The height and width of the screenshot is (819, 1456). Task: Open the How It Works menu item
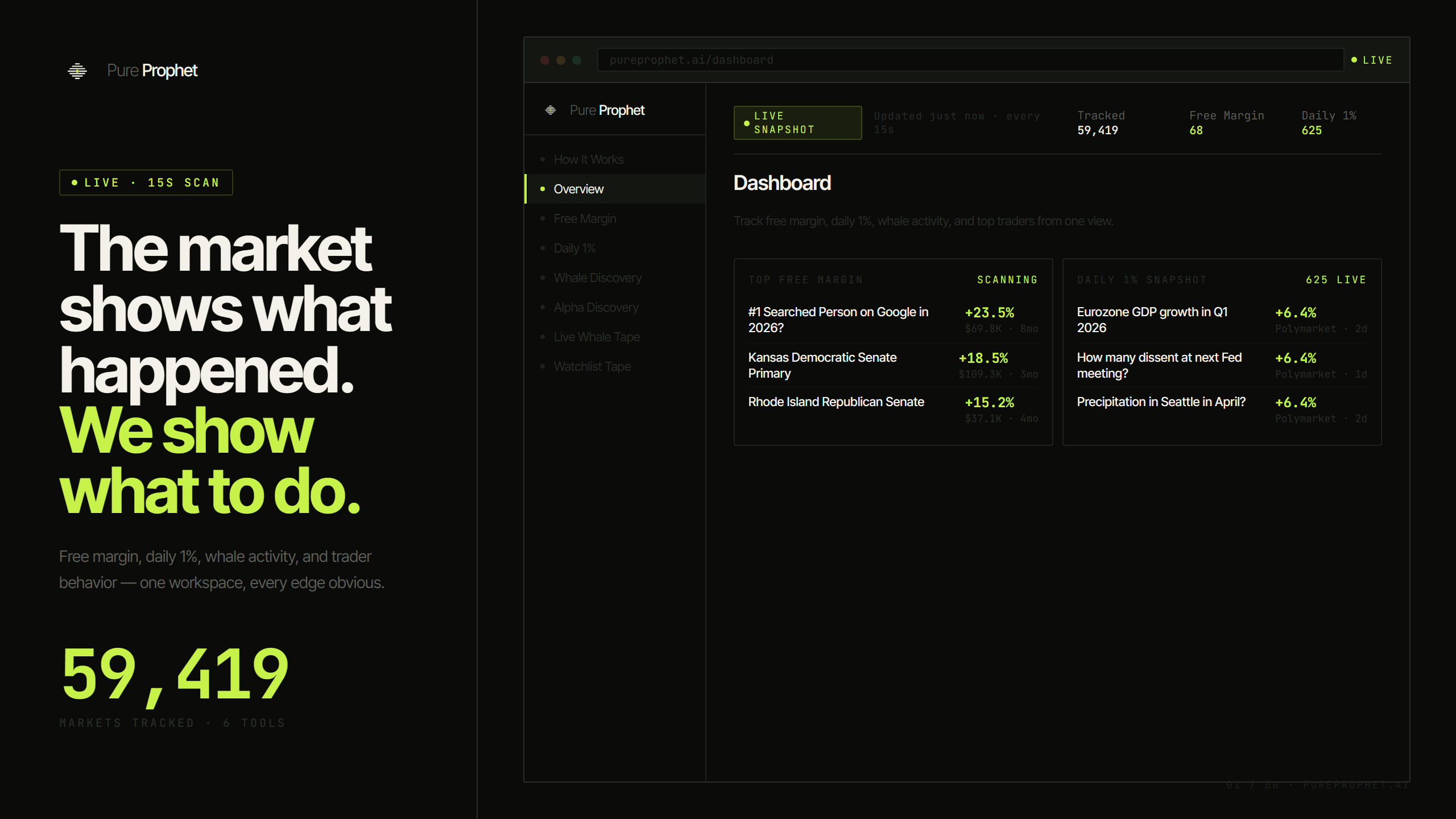tap(589, 160)
